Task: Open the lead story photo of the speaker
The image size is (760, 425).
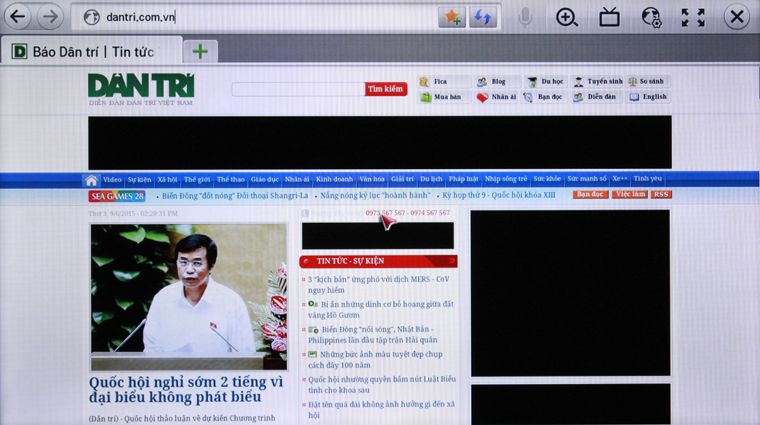Action: point(189,297)
